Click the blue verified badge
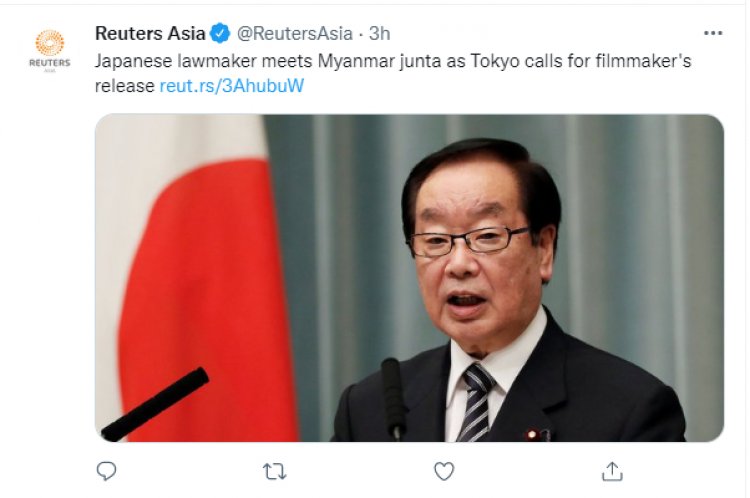This screenshot has height=498, width=750. pyautogui.click(x=220, y=33)
